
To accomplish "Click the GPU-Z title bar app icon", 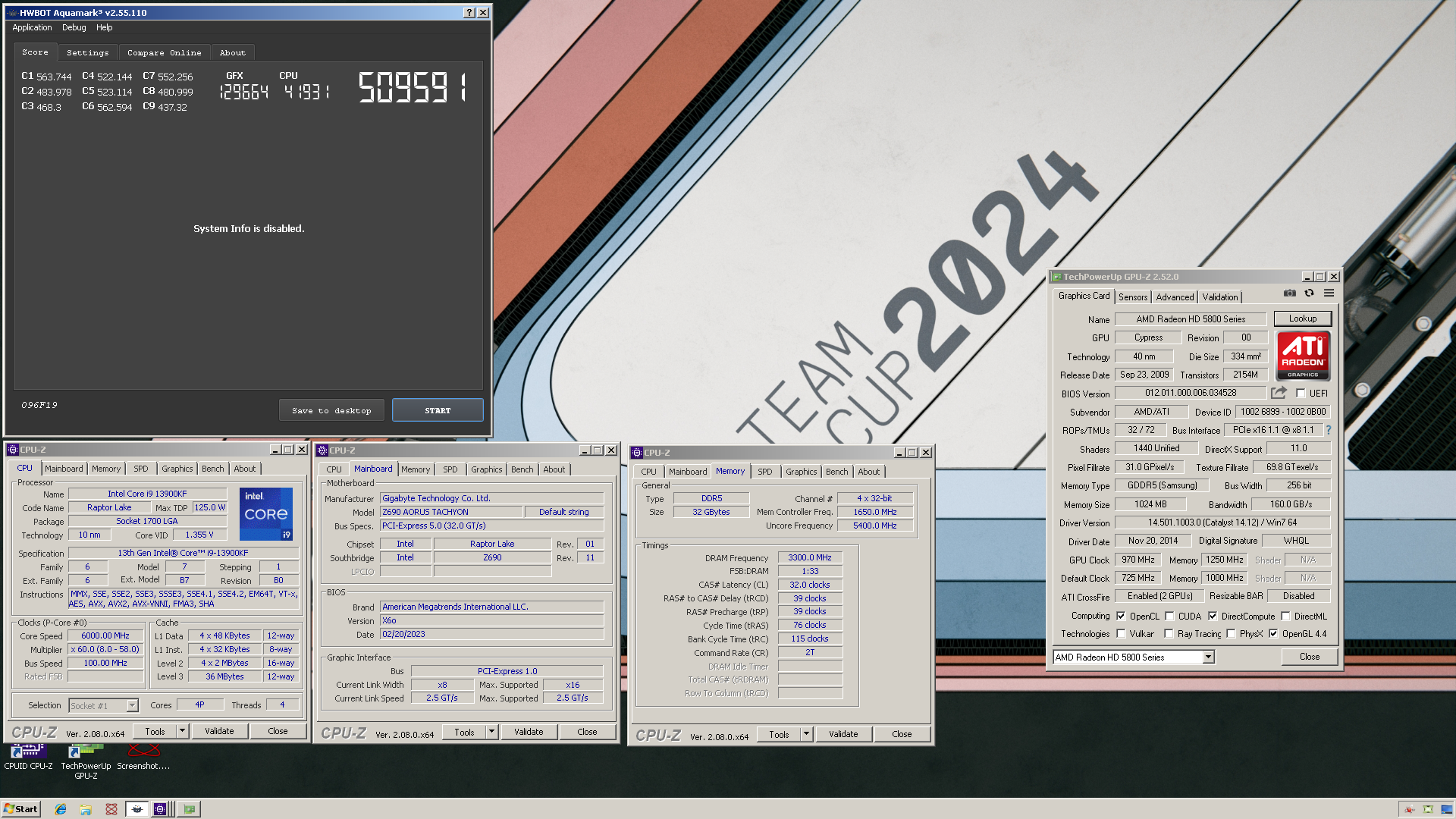I will point(1056,277).
